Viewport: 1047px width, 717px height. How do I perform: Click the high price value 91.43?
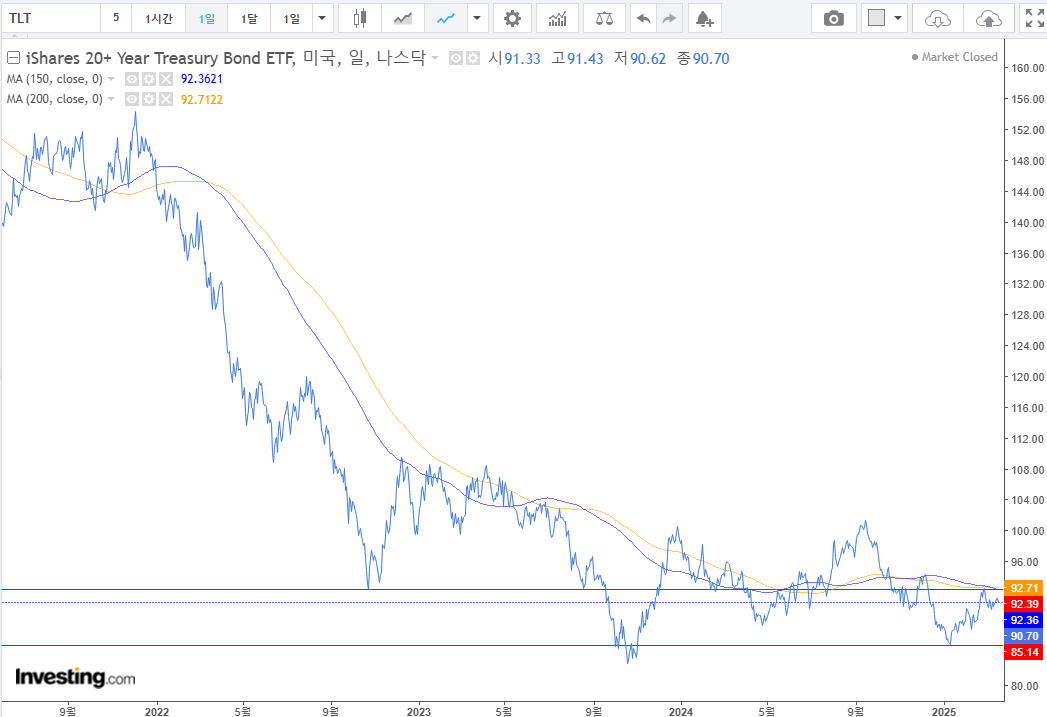click(x=585, y=59)
